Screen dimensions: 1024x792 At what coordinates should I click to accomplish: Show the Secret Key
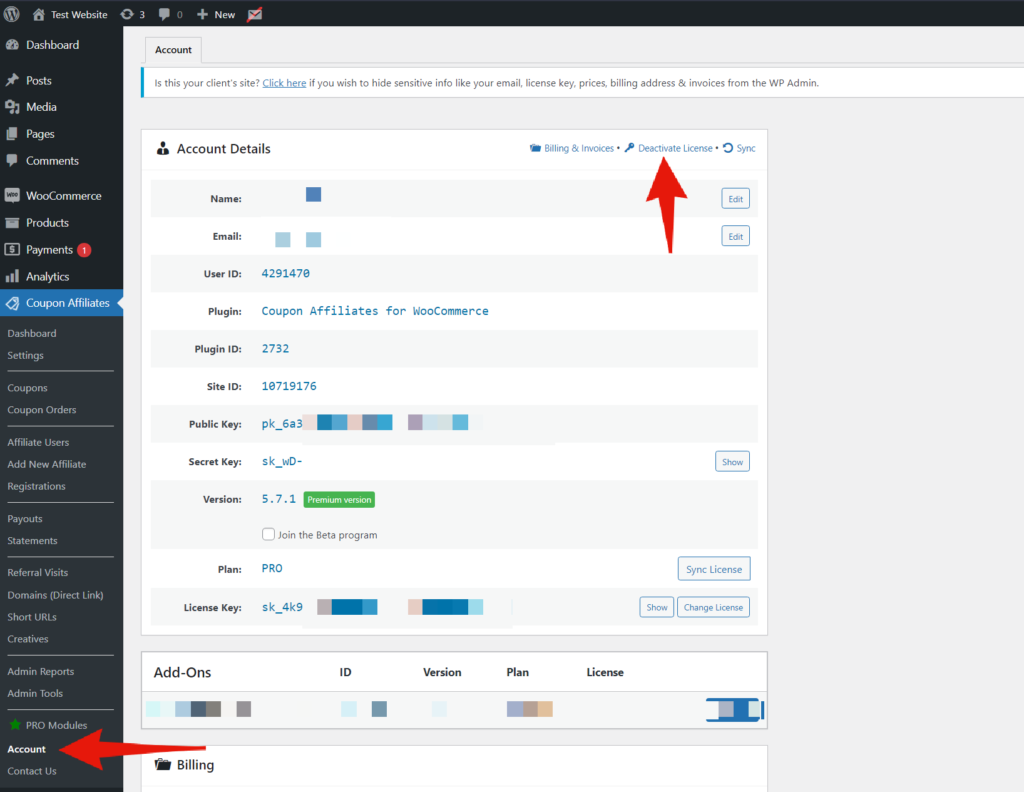732,462
